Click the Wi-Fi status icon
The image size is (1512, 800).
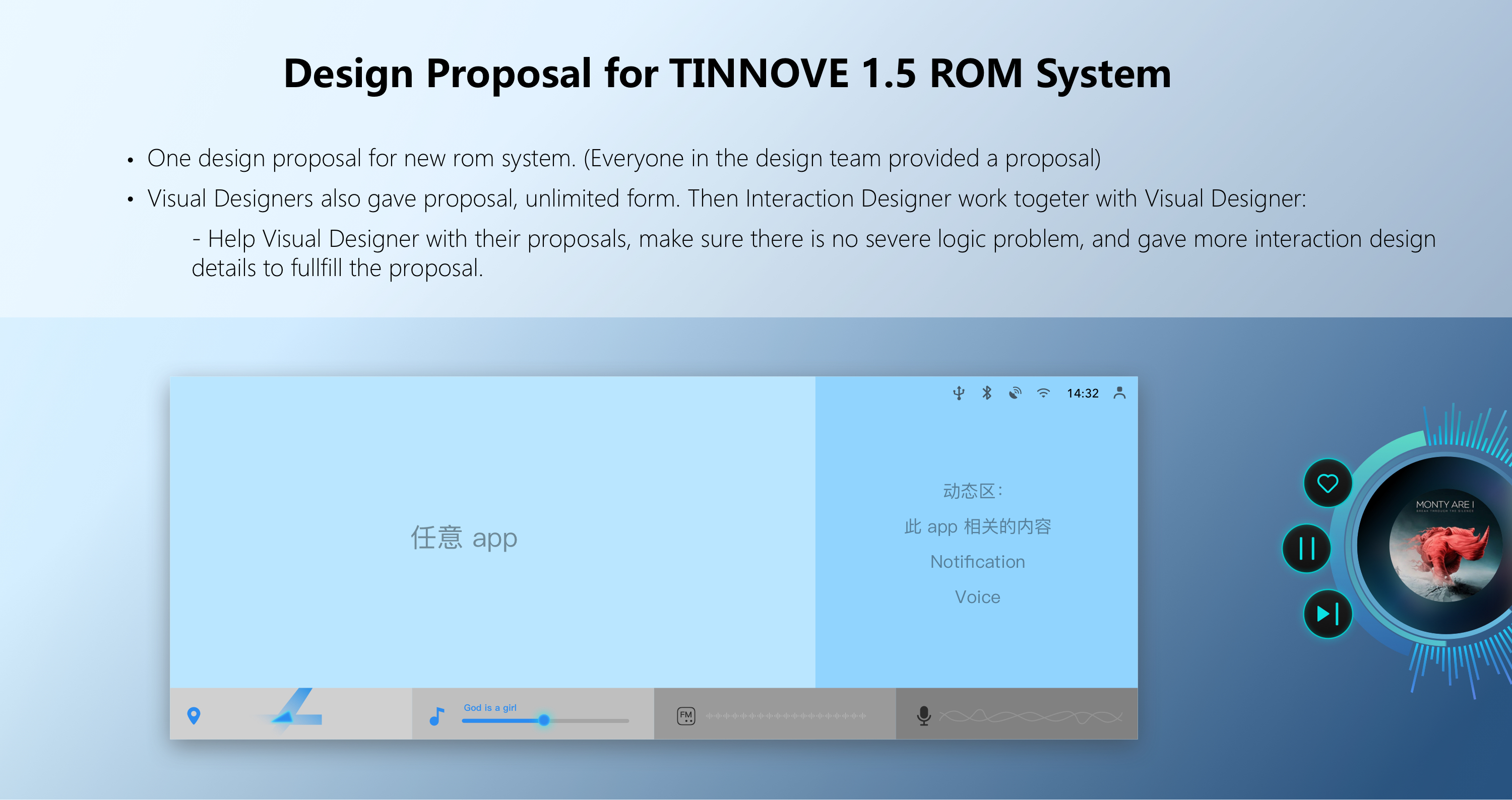coord(1043,393)
